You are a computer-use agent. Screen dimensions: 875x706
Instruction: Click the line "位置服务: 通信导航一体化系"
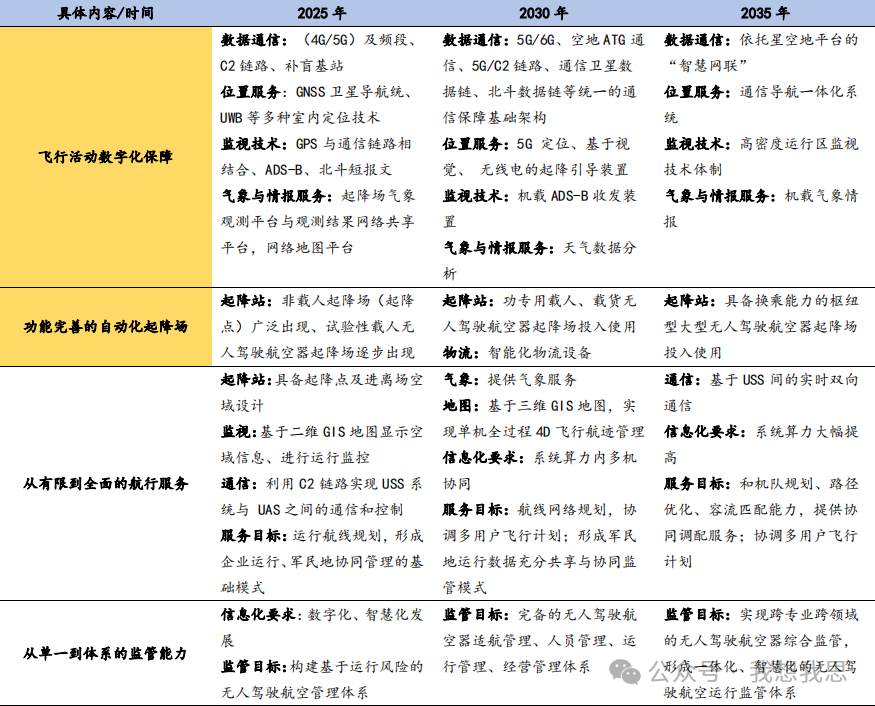(x=761, y=92)
